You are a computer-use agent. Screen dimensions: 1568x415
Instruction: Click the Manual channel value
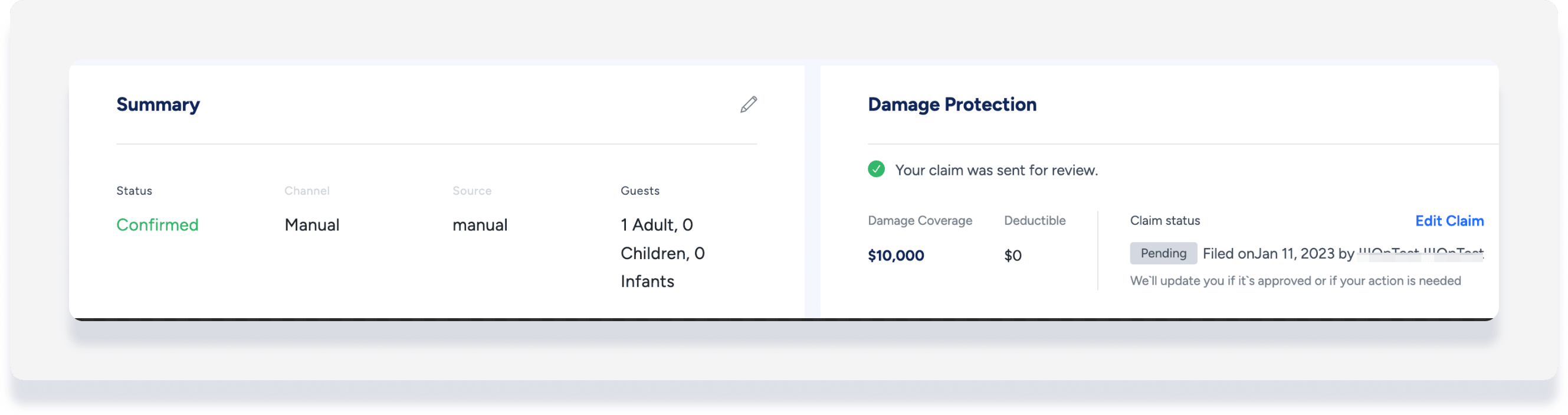click(x=311, y=225)
